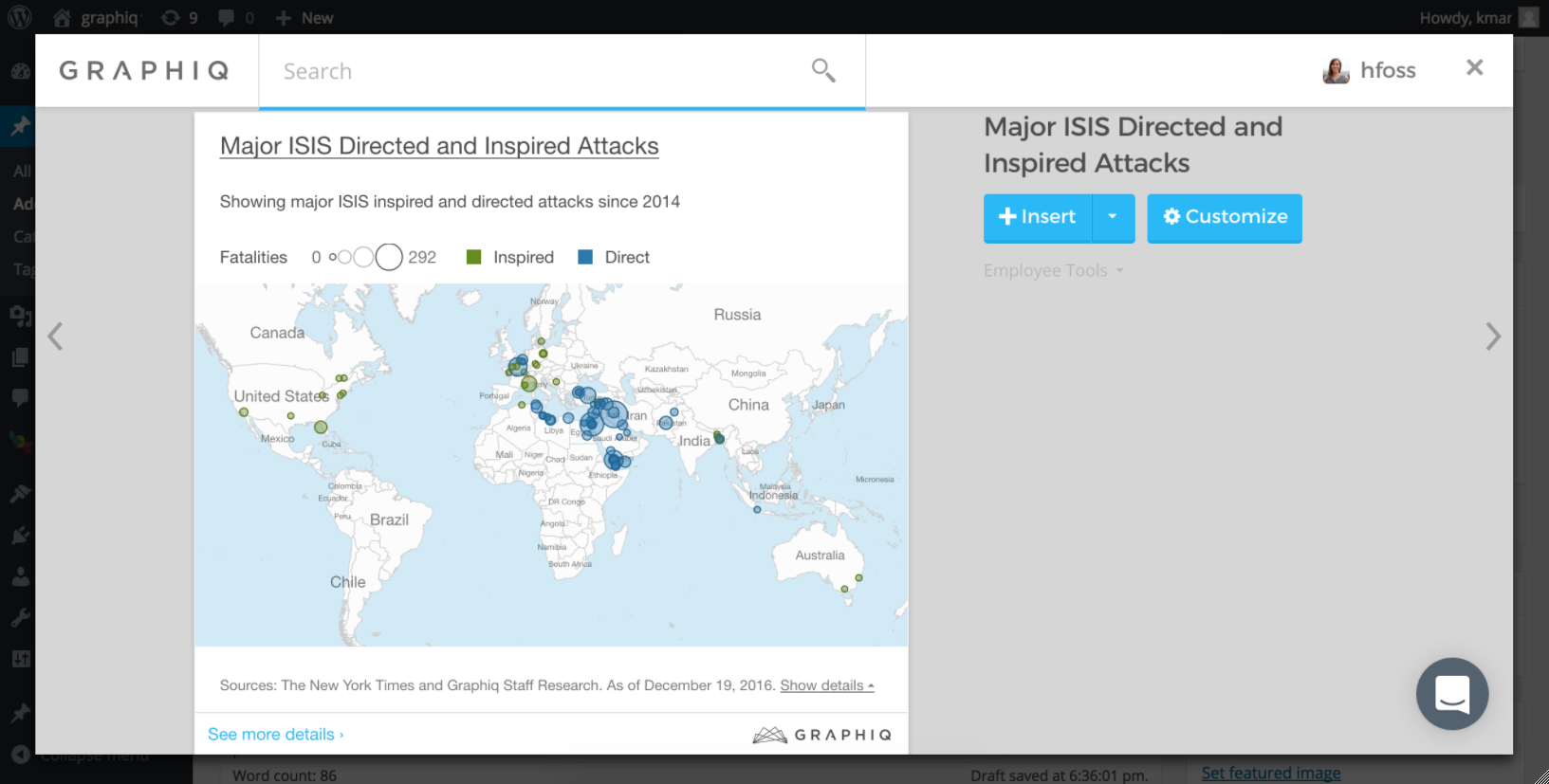
Task: Open the WordPress logo menu
Action: (x=20, y=17)
